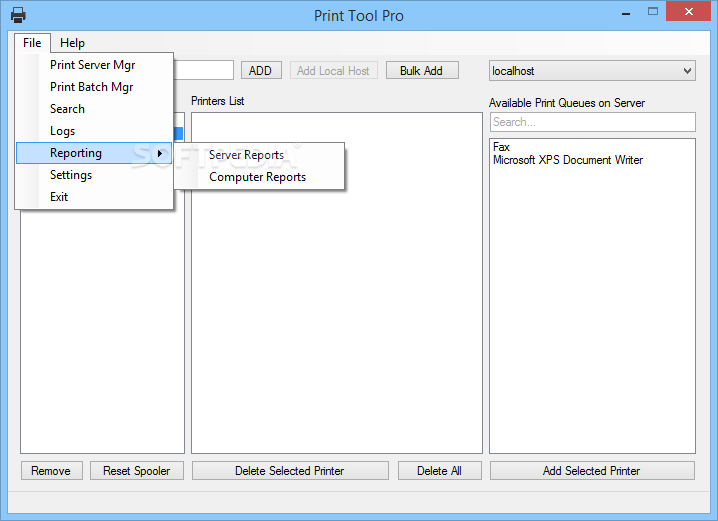The width and height of the screenshot is (718, 521).
Task: Click the Reset Spooler button
Action: 136,471
